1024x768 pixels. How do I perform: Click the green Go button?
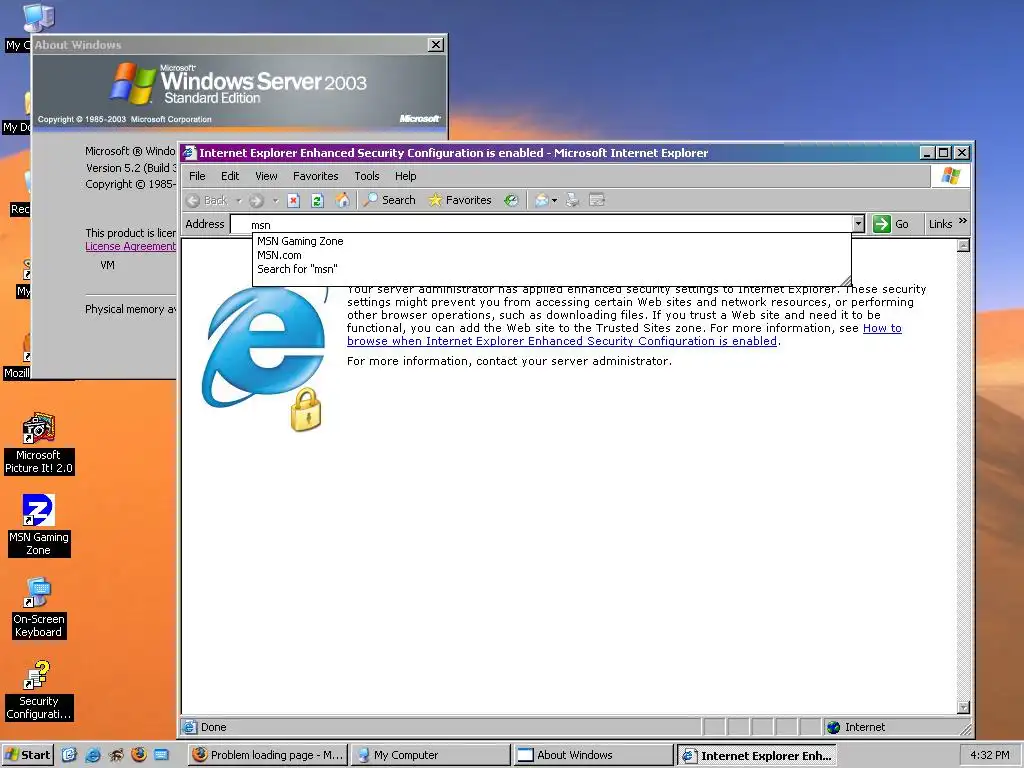(x=891, y=224)
